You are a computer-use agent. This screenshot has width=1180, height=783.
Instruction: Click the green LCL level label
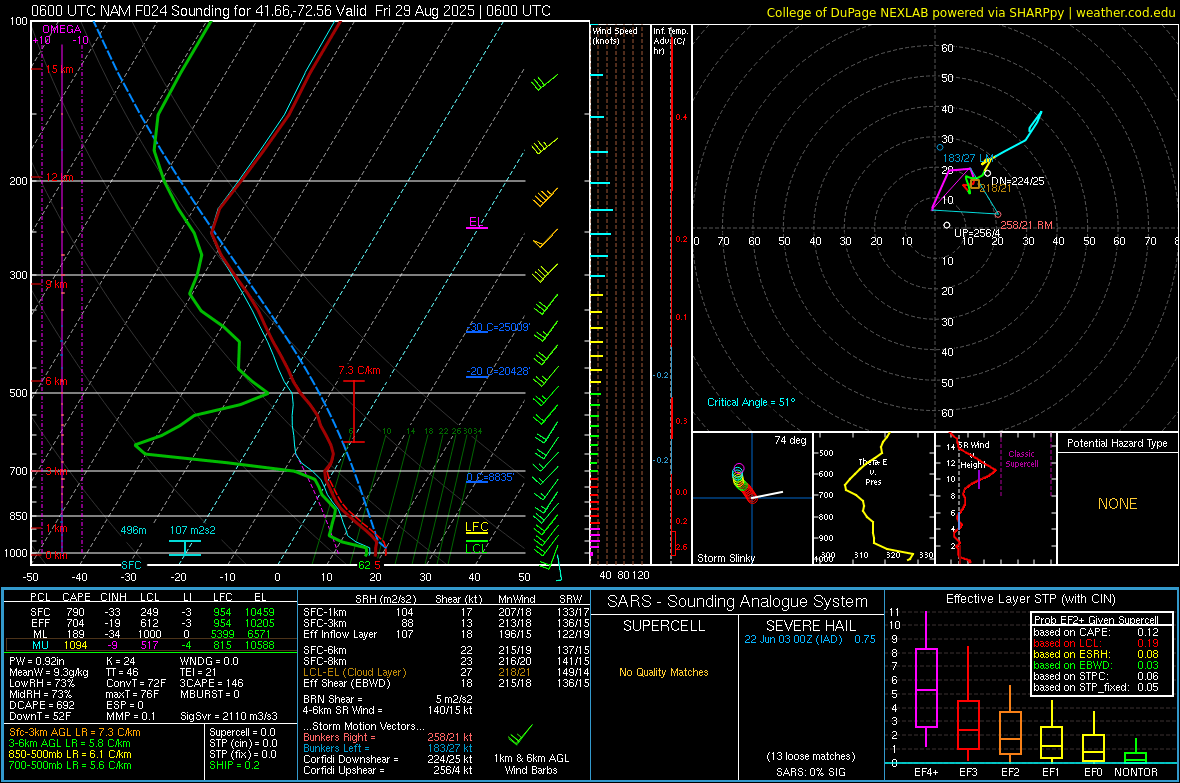click(x=476, y=548)
